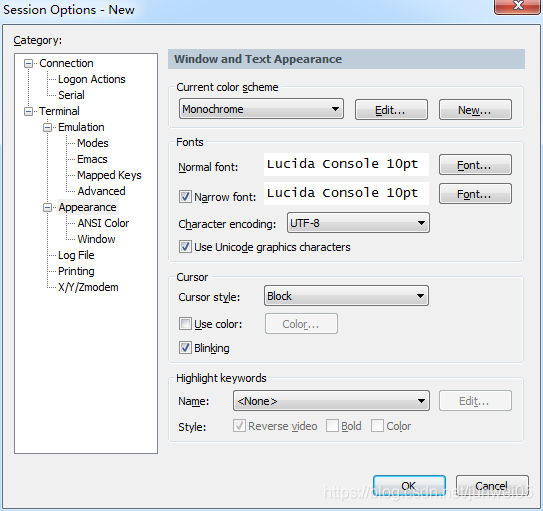The height and width of the screenshot is (511, 543).
Task: Select Emacs category
Action: [x=92, y=159]
